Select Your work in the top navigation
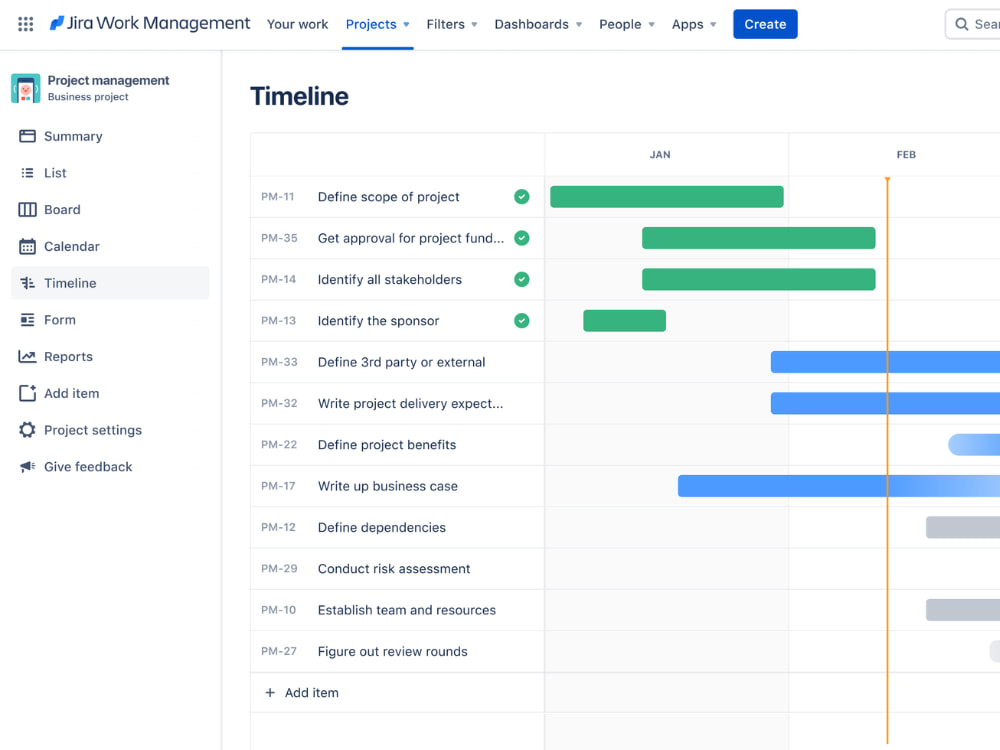Viewport: 1000px width, 750px height. tap(297, 24)
